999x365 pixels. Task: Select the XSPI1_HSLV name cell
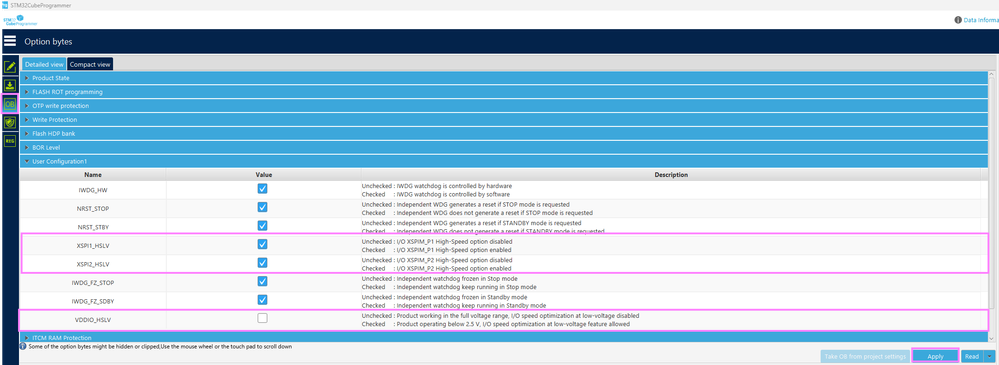92,245
